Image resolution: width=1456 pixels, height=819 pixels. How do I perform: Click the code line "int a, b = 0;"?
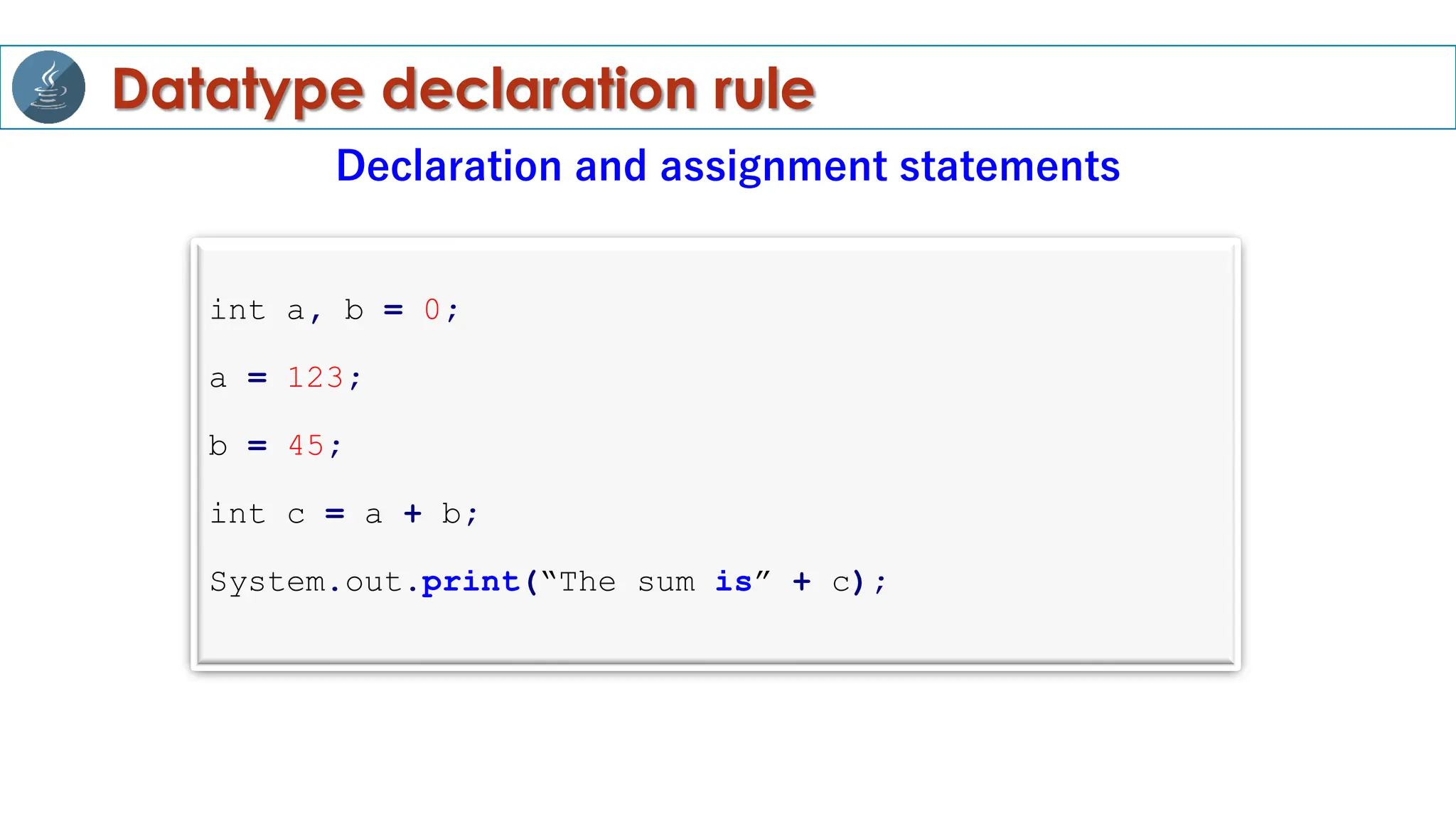(x=335, y=311)
